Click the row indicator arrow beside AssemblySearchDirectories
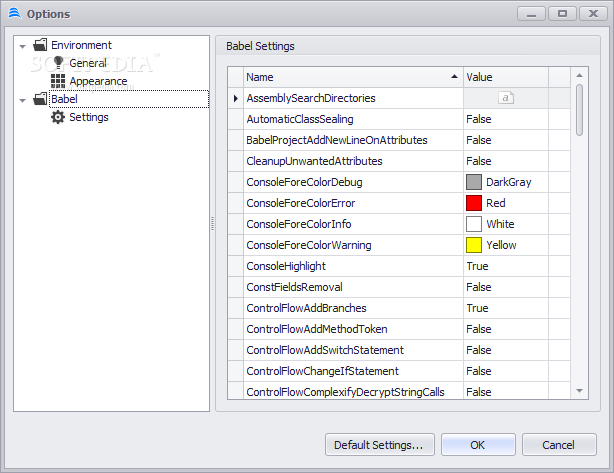The image size is (614, 473). tap(235, 98)
